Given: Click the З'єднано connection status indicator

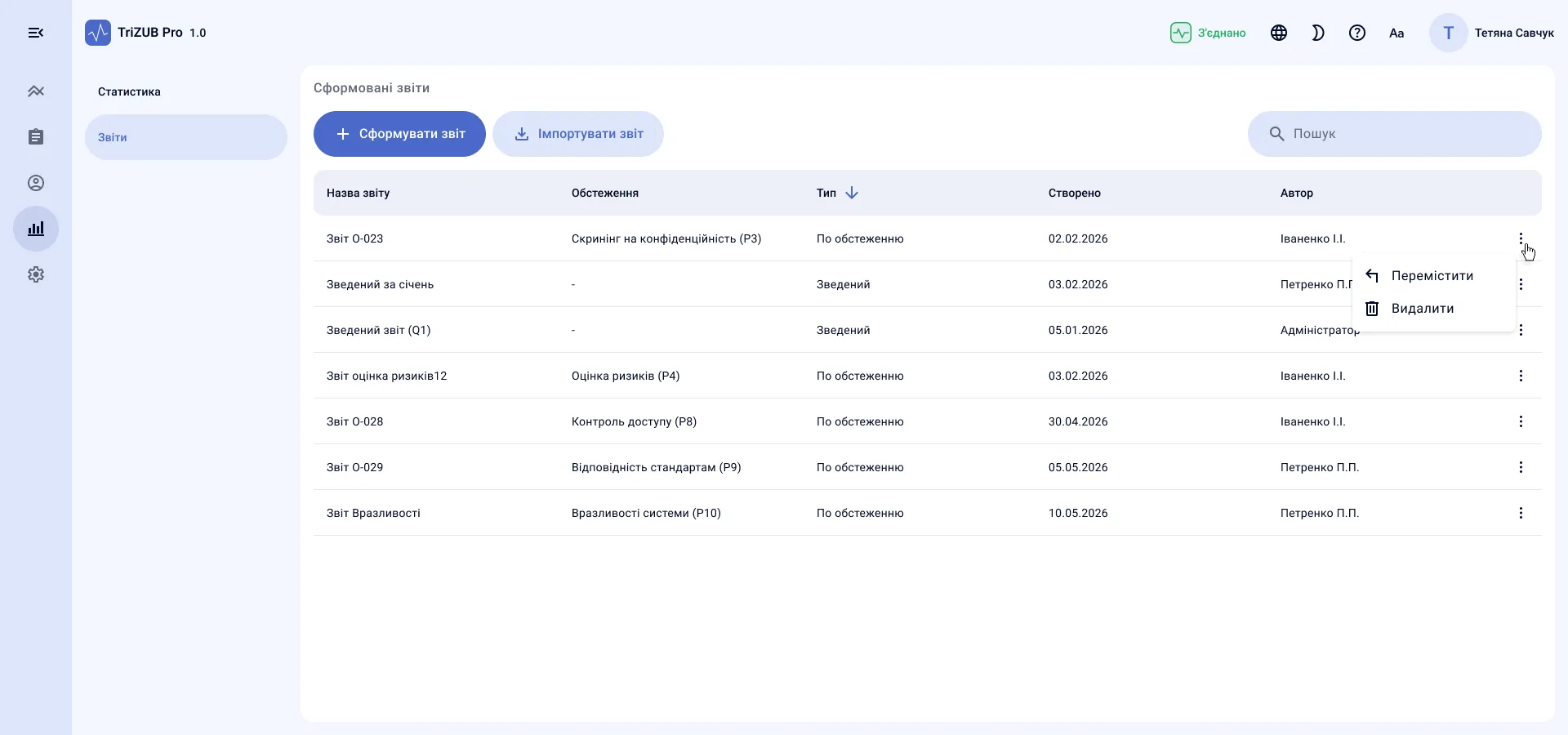Looking at the screenshot, I should (1208, 33).
